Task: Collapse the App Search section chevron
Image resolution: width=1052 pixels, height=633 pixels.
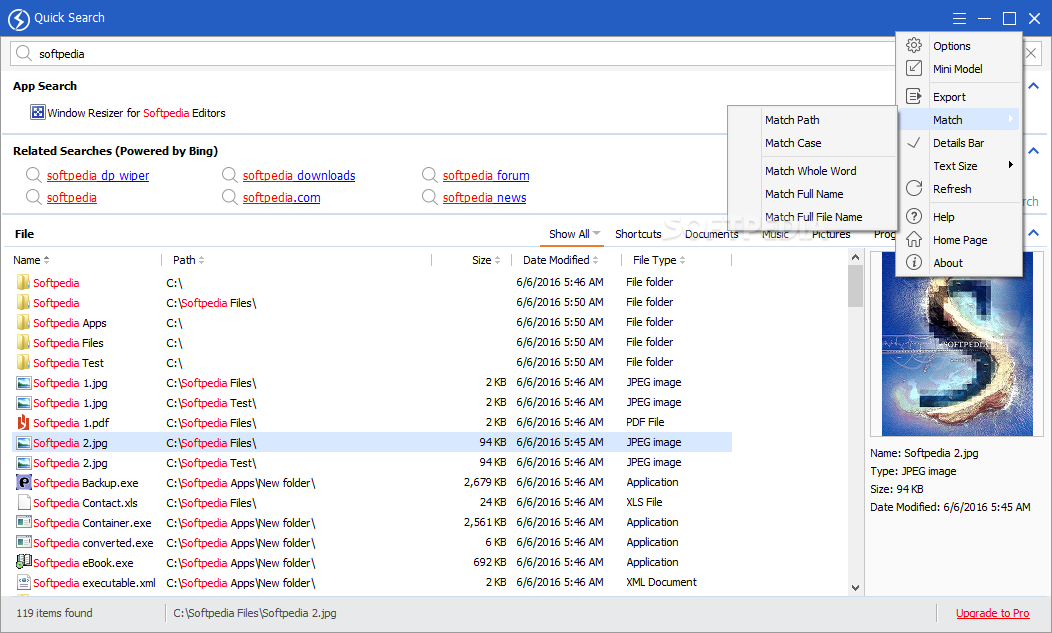Action: 1034,85
